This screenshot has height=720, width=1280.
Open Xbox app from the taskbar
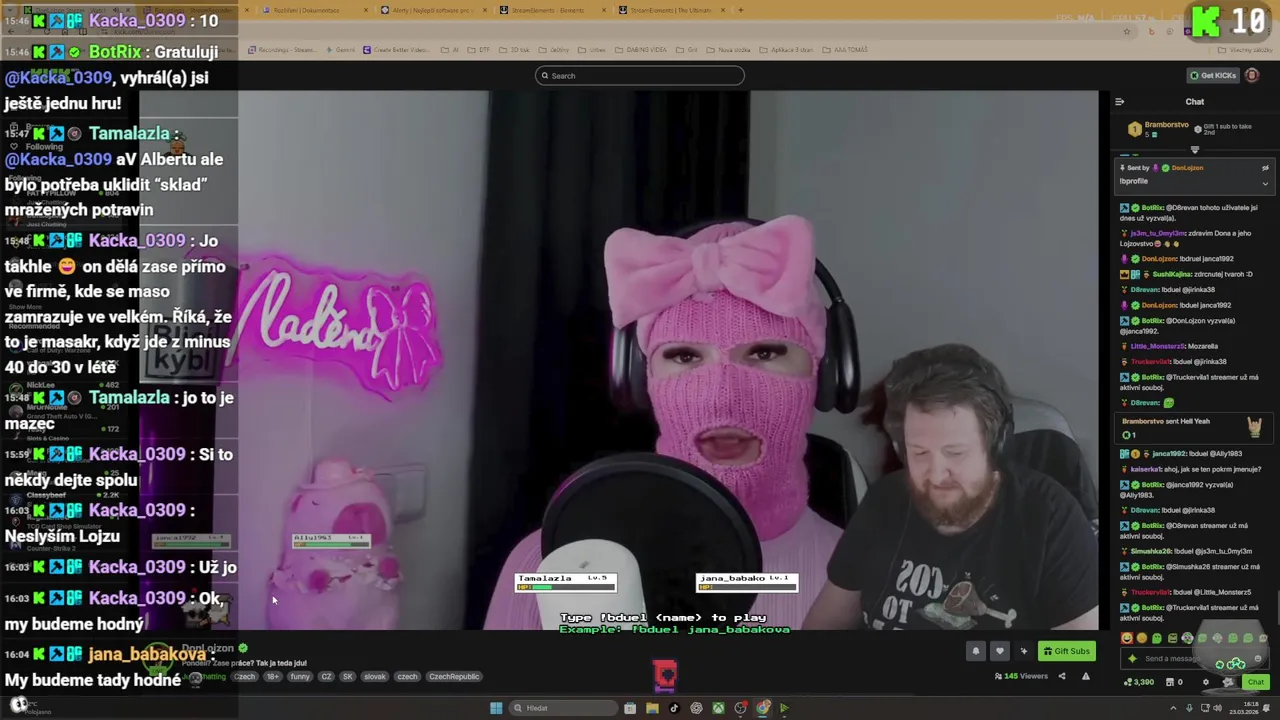(718, 708)
